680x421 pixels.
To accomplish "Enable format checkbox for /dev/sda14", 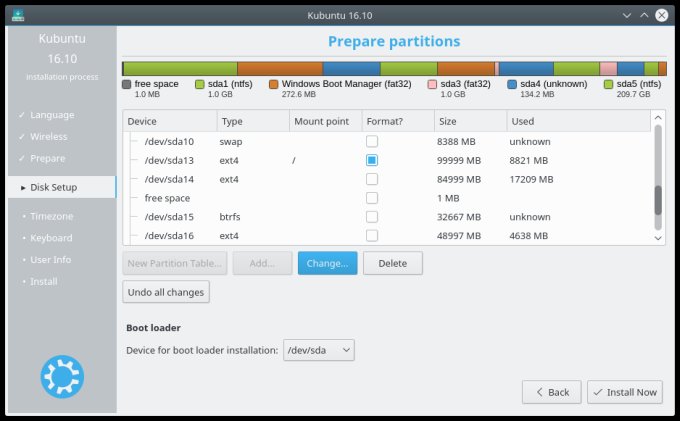I will click(372, 179).
